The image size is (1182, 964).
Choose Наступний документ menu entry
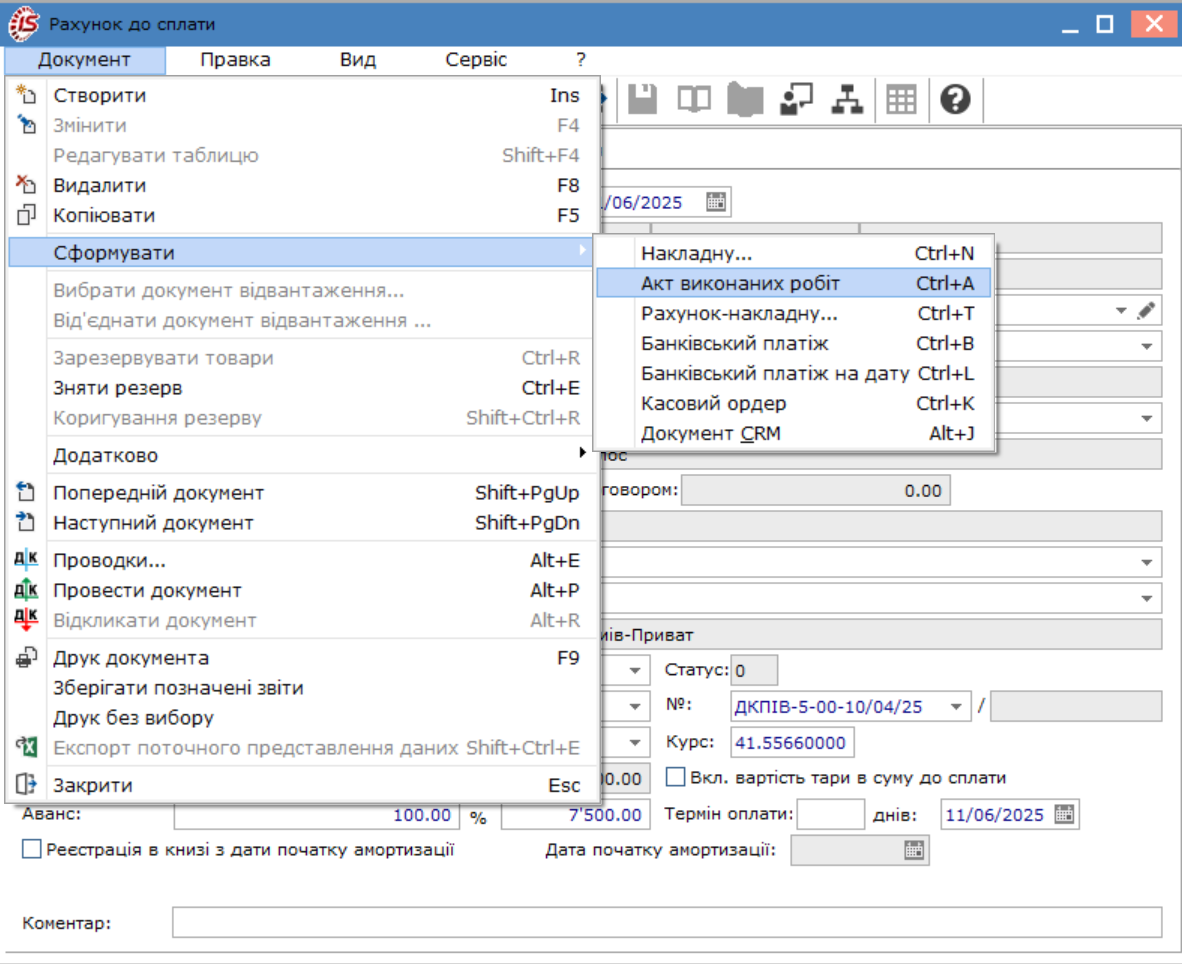coord(302,522)
